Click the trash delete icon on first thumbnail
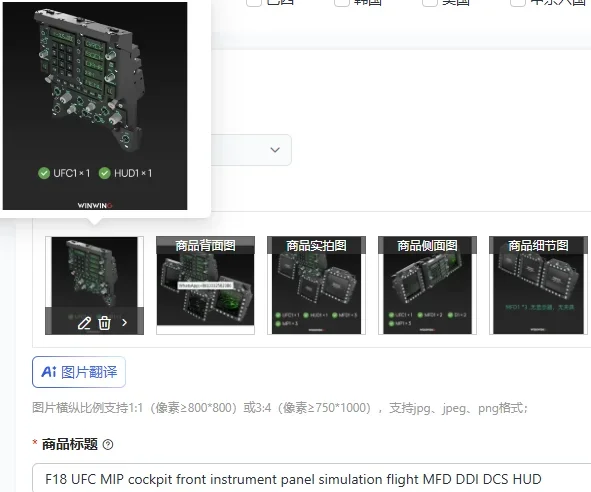This screenshot has width=591, height=492. [104, 323]
